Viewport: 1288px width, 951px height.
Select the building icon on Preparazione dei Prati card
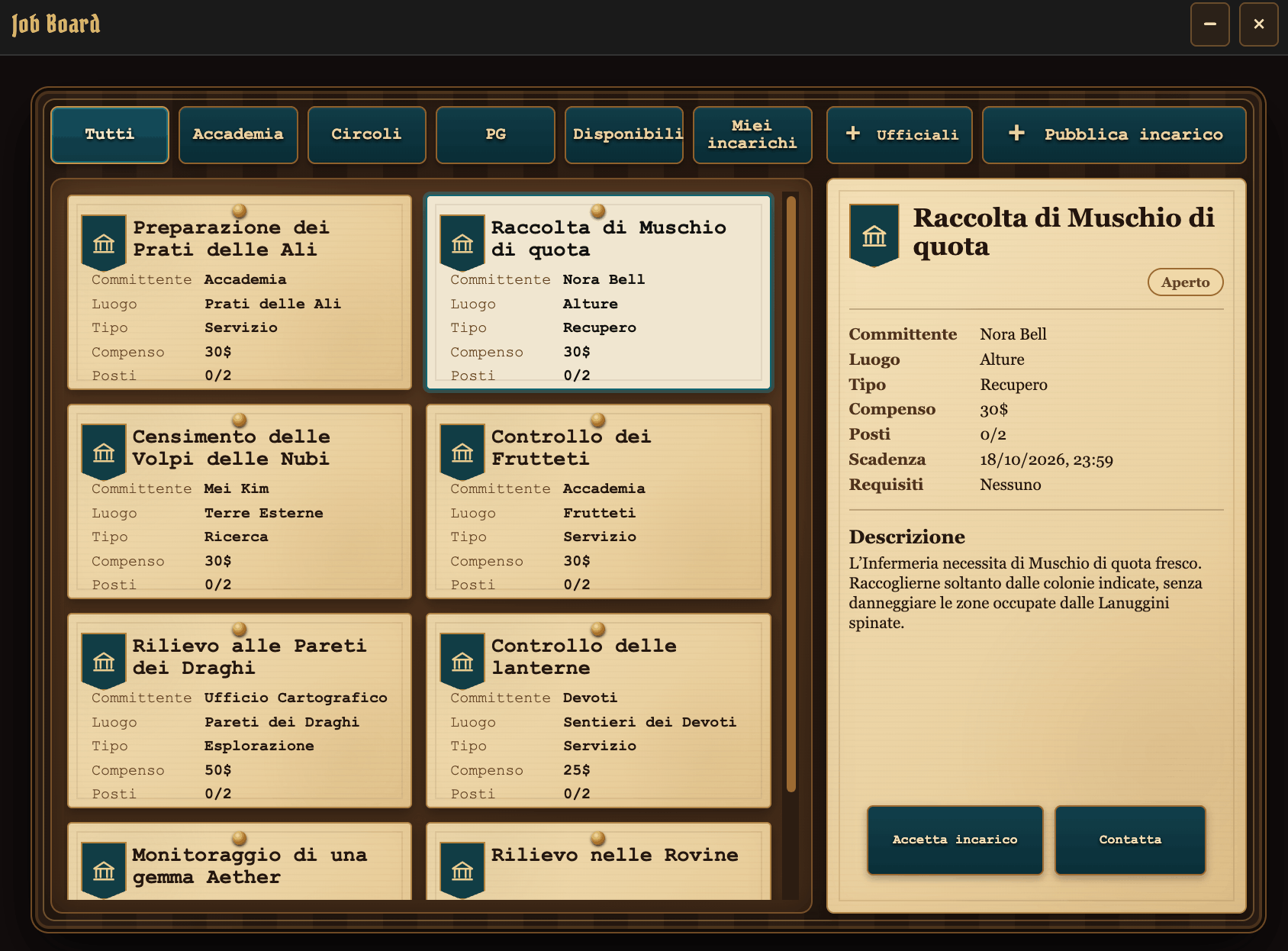click(x=104, y=243)
